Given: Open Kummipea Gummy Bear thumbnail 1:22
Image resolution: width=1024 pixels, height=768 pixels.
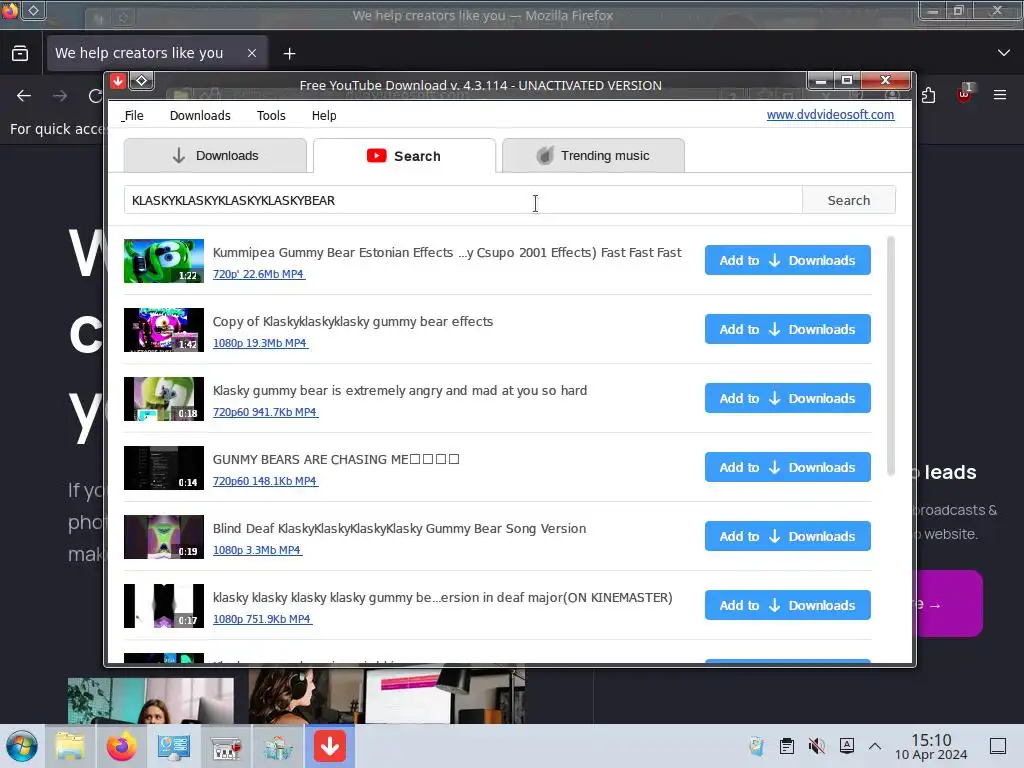Looking at the screenshot, I should coord(164,261).
